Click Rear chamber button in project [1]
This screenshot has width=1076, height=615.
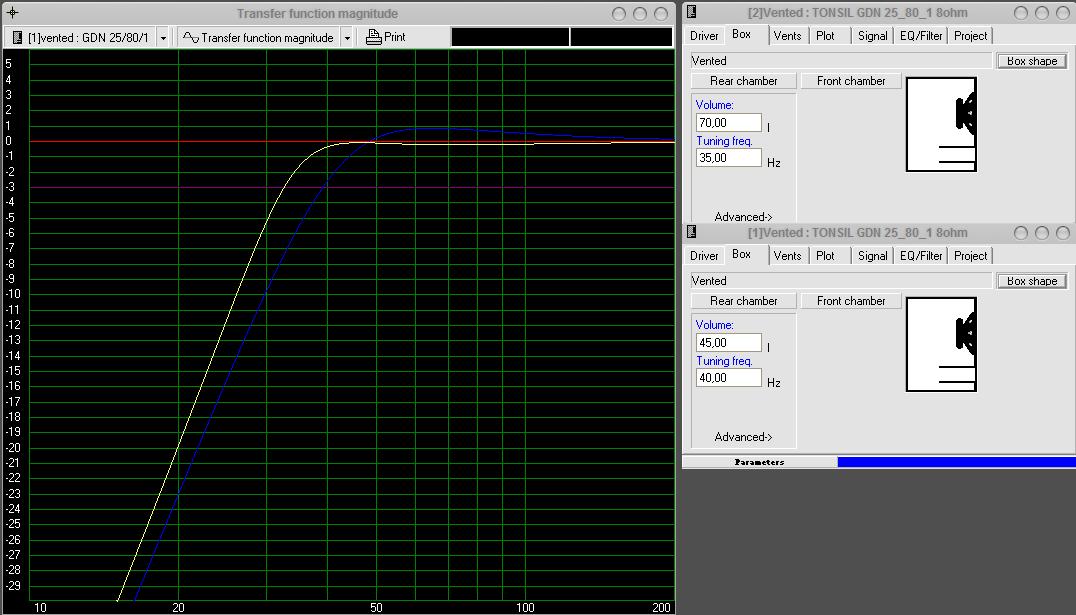coord(743,301)
